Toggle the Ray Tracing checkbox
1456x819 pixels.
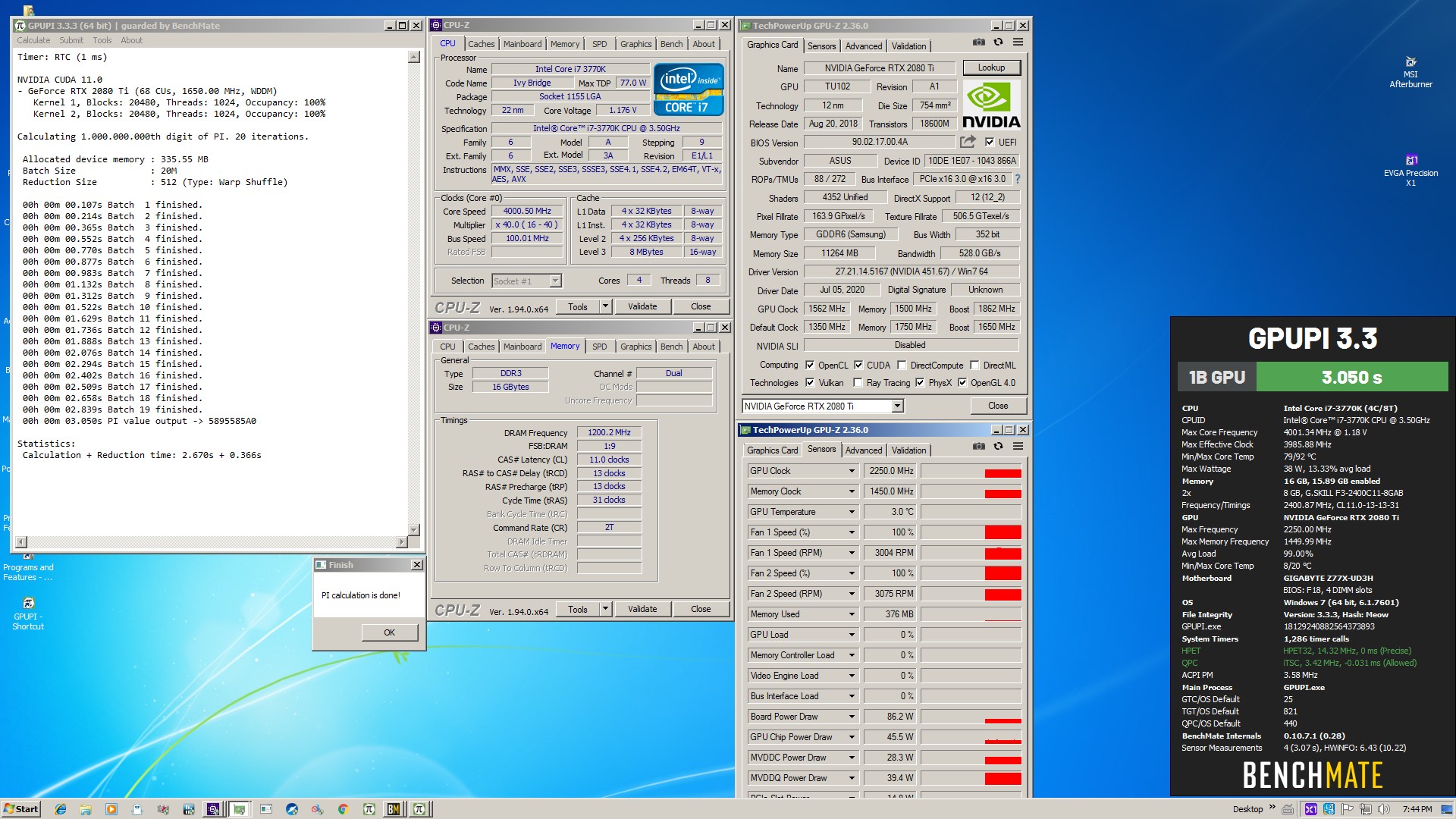(858, 383)
